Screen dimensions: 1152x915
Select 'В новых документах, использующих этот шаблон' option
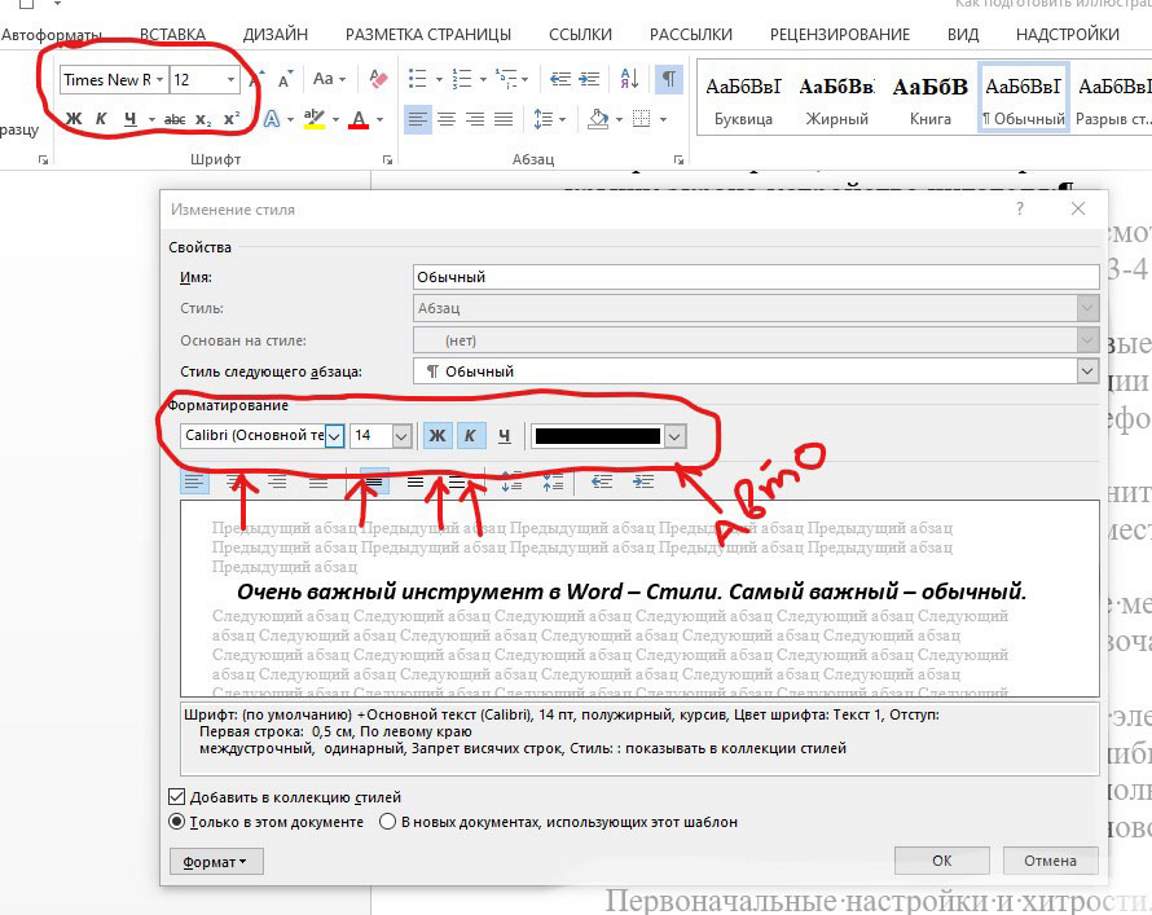pyautogui.click(x=388, y=822)
